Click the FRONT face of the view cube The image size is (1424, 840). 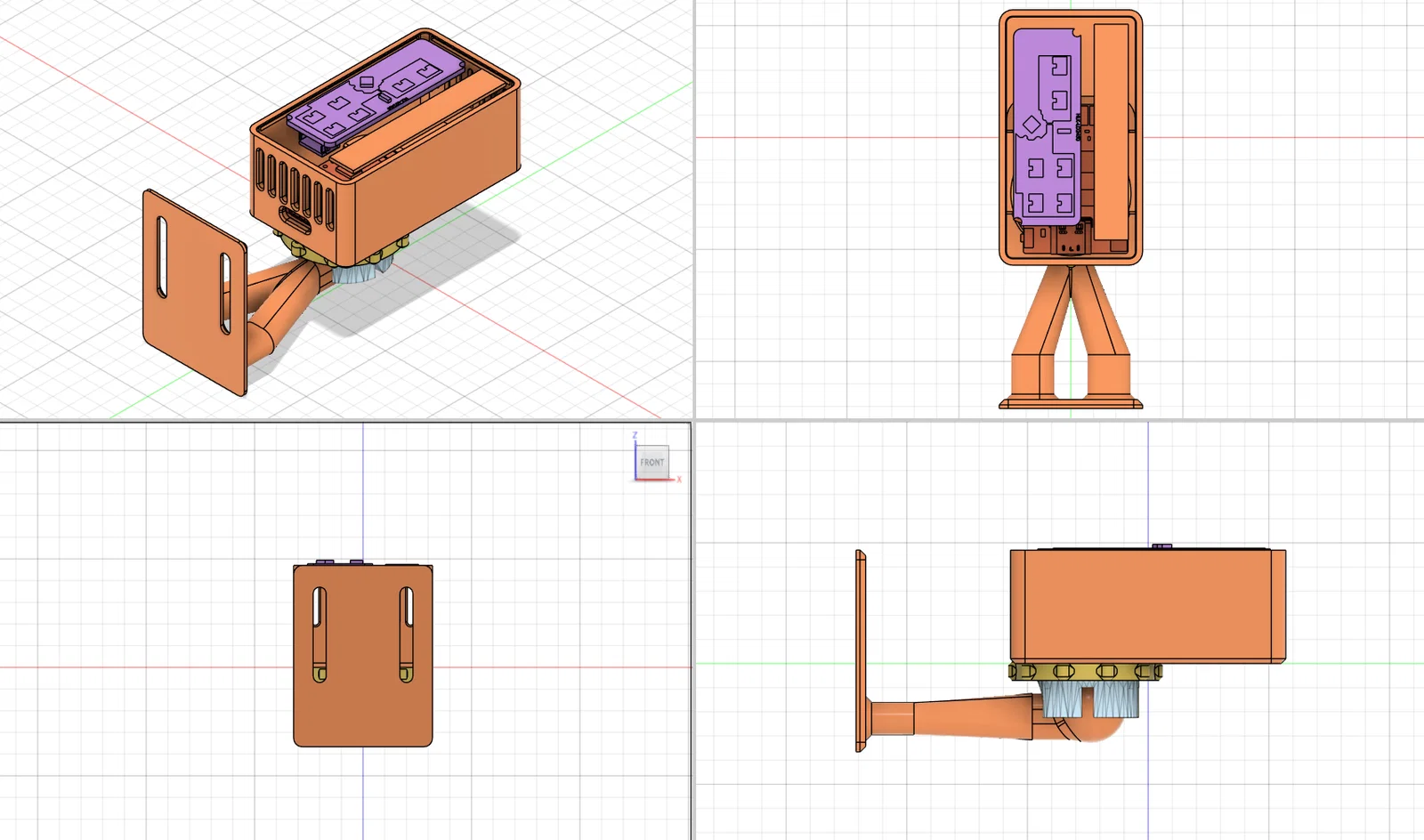652,462
